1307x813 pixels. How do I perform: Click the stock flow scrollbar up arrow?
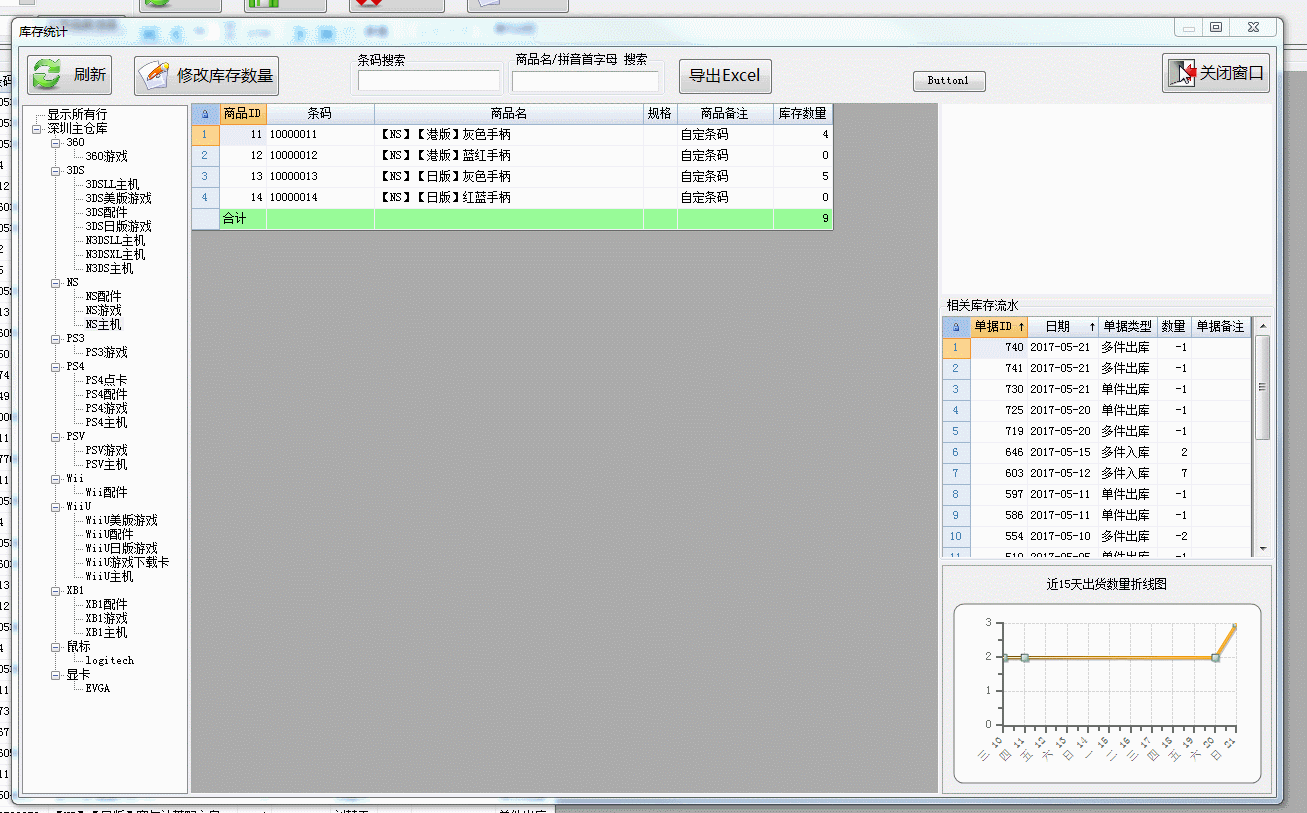1262,326
